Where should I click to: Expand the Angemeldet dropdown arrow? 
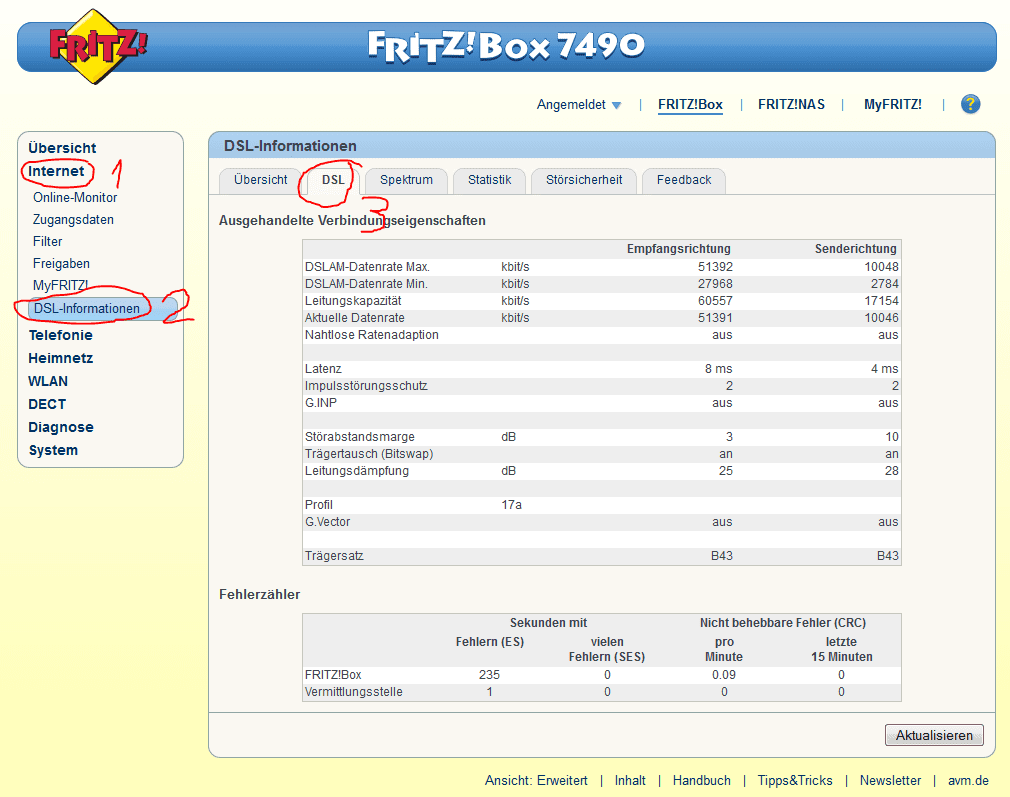[x=616, y=105]
